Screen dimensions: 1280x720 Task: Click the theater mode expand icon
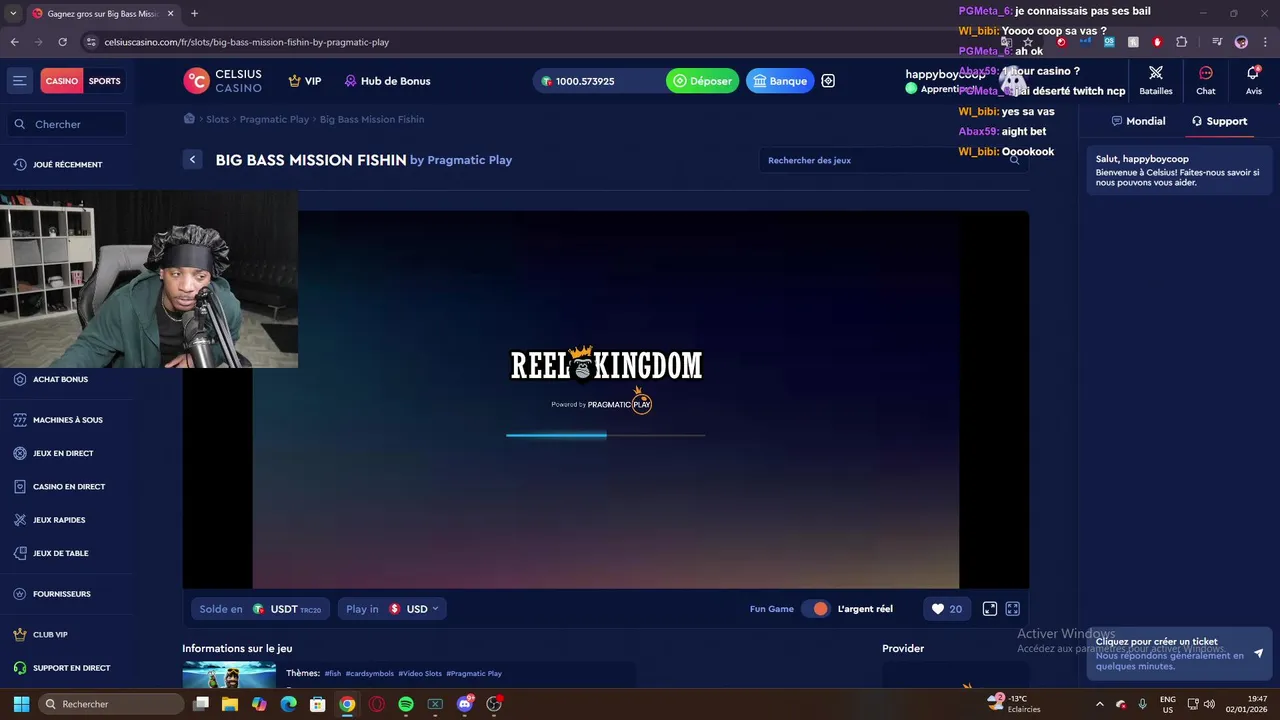coord(990,609)
